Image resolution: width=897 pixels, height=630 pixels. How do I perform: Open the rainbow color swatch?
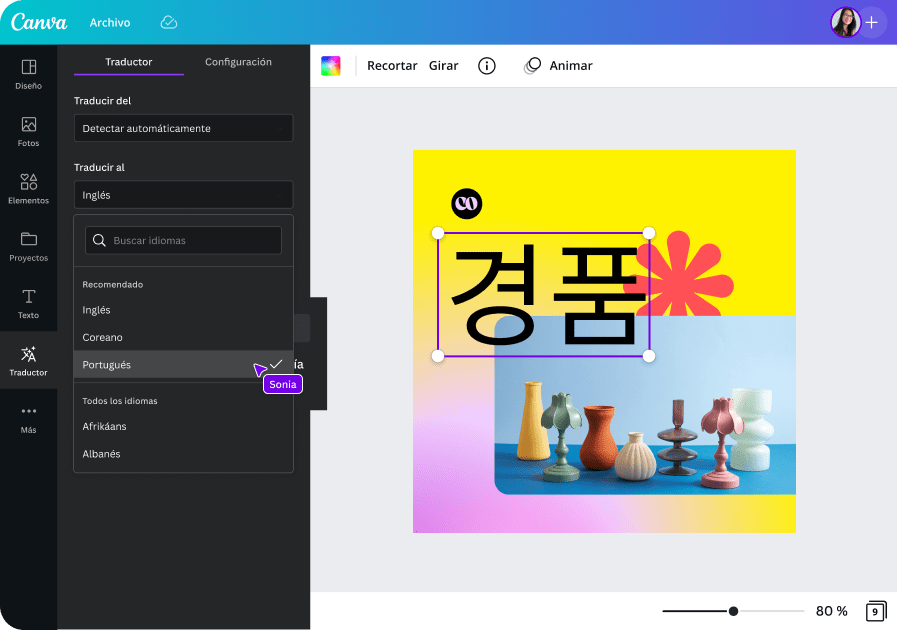point(331,64)
